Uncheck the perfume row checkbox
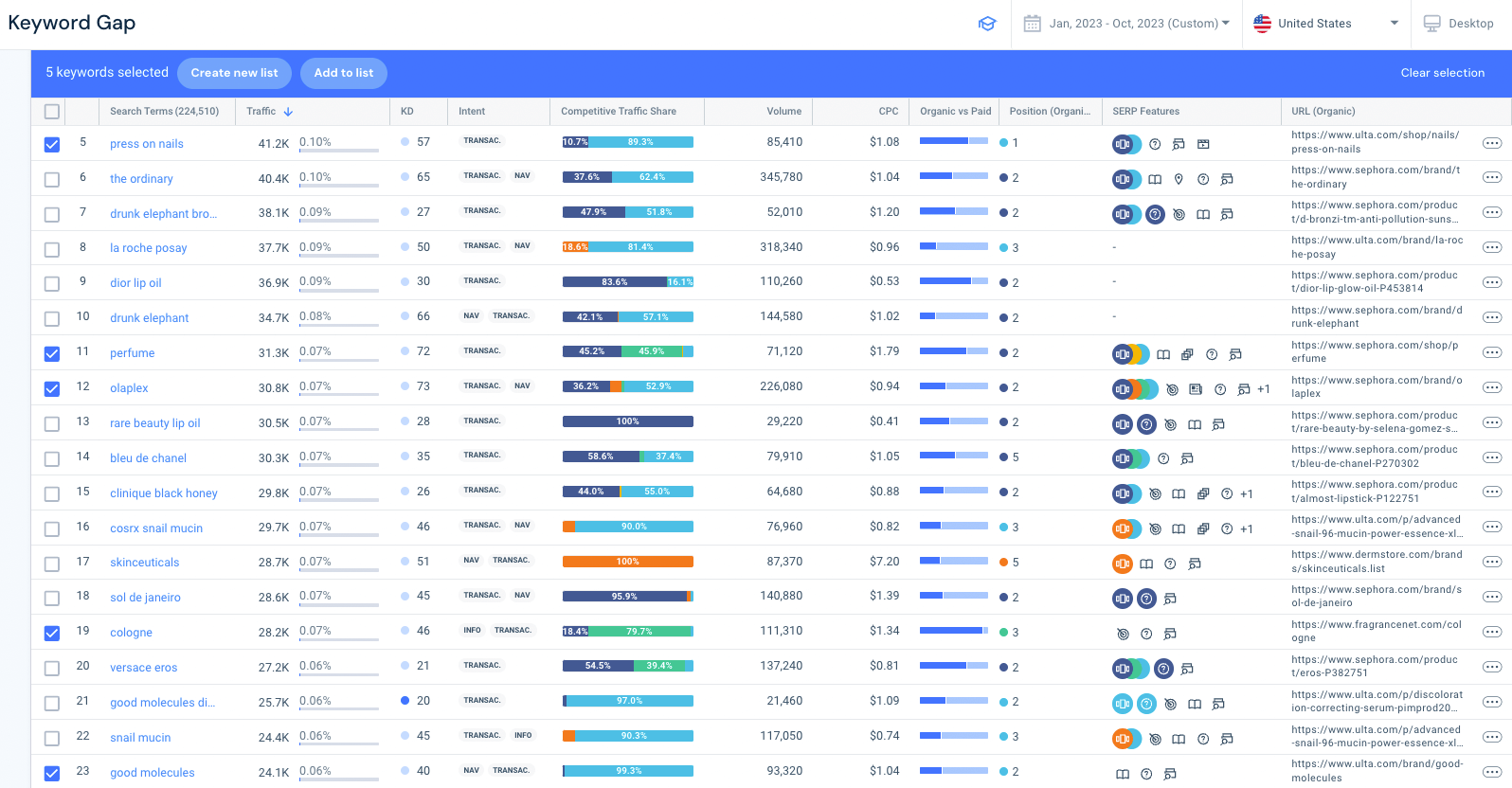Image resolution: width=1512 pixels, height=788 pixels. [x=52, y=353]
